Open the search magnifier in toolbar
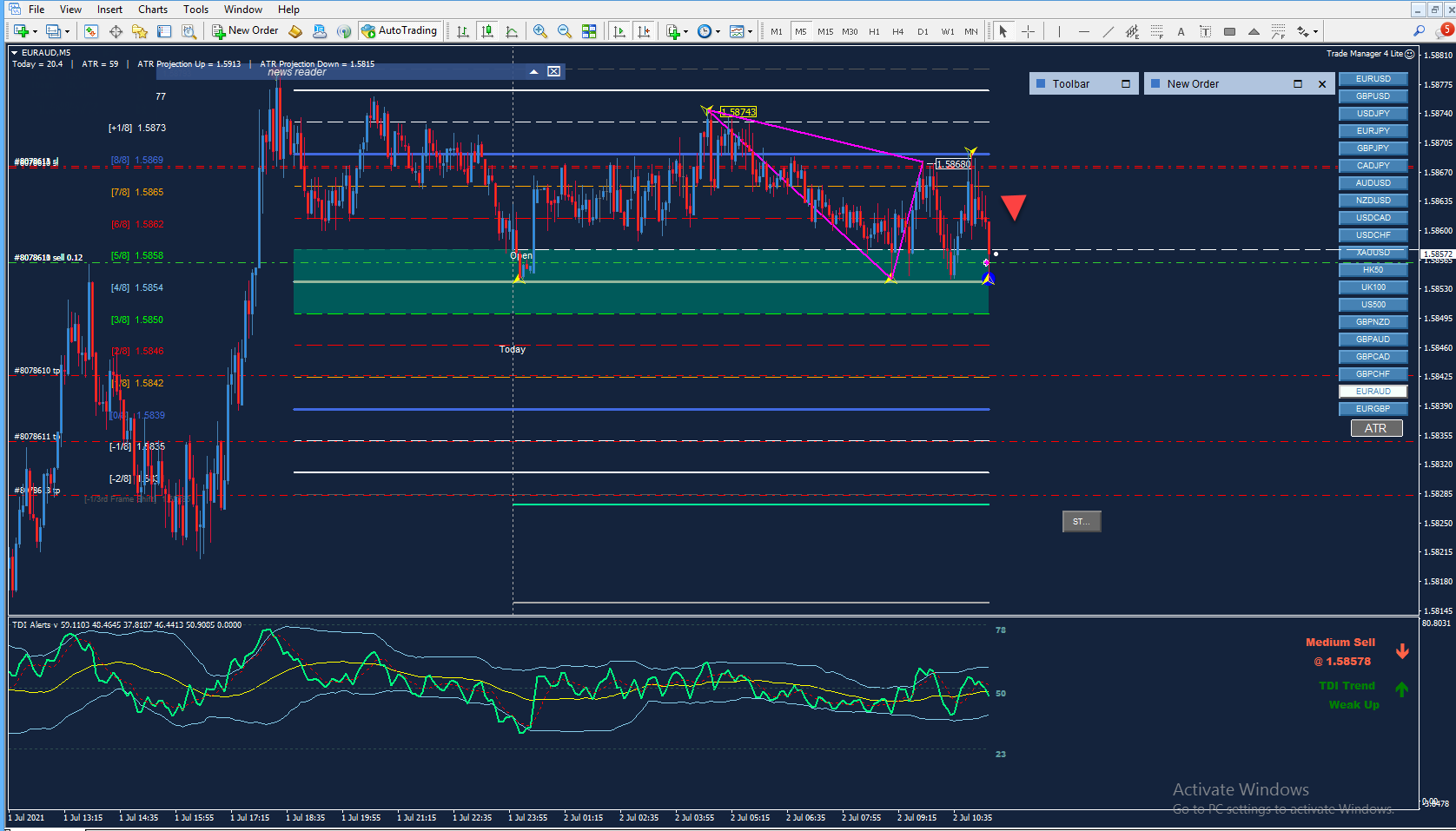Viewport: 1456px width, 831px height. coord(1419,31)
